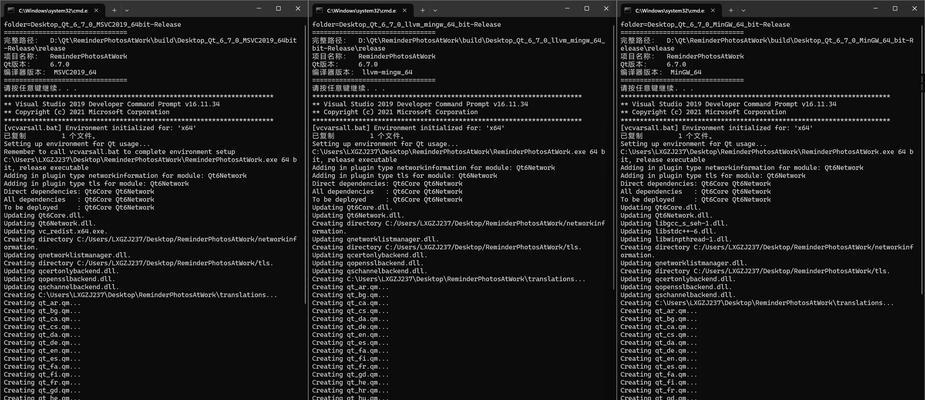Maximize the middle terminal window
The width and height of the screenshot is (925, 400).
tap(587, 9)
